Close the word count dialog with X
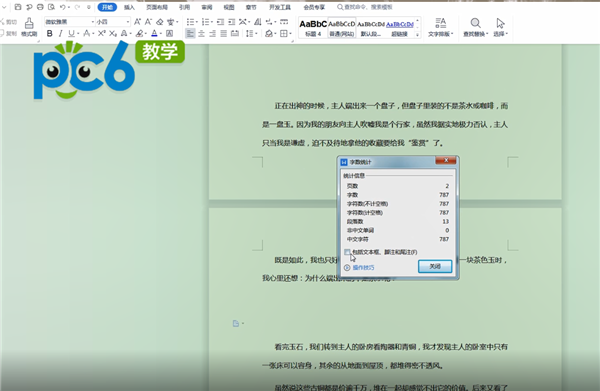The width and height of the screenshot is (600, 391). click(x=446, y=160)
